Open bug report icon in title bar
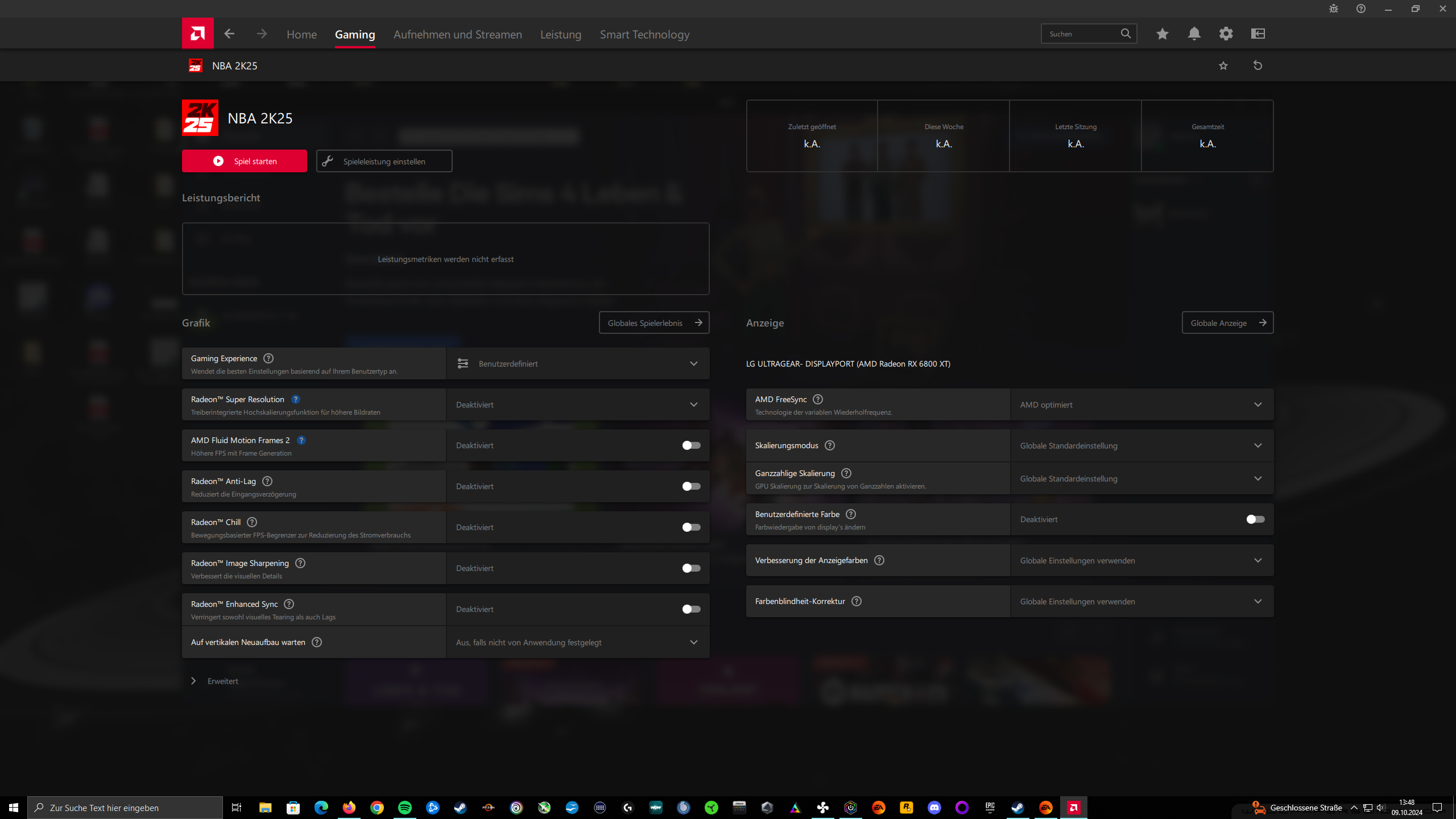 click(1333, 9)
